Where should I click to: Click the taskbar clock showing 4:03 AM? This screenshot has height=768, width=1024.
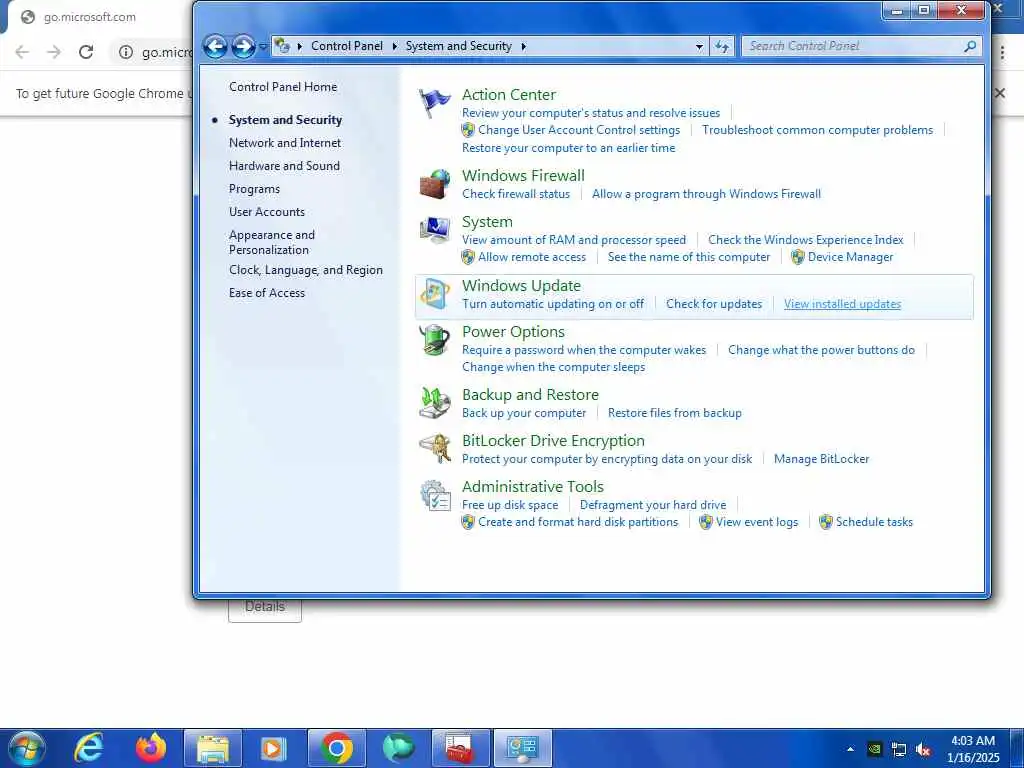[x=972, y=749]
